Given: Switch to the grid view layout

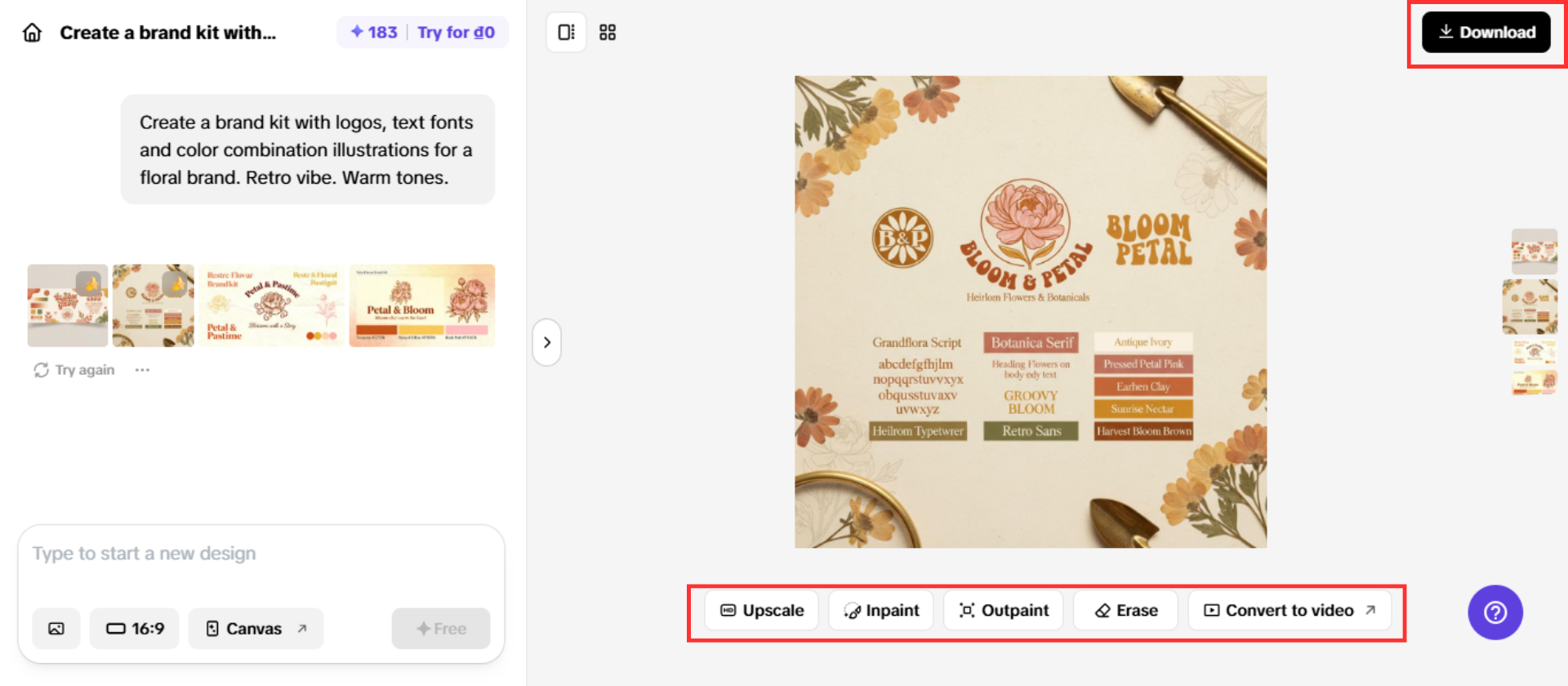Looking at the screenshot, I should [608, 33].
